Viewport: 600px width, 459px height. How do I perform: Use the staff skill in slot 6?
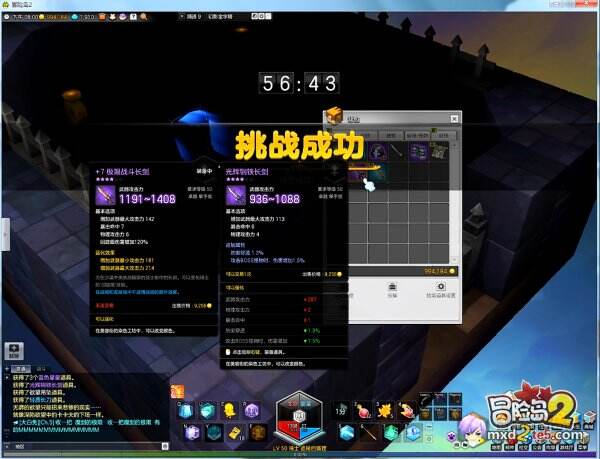[x=368, y=432]
